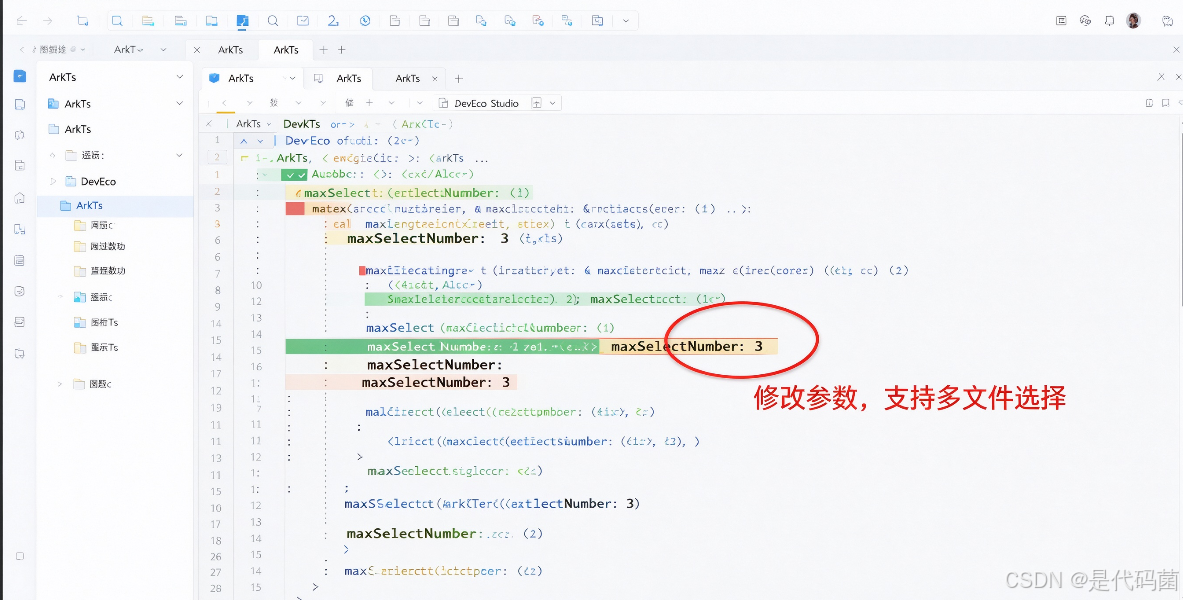Switch to the ArkTs tab with close button

pyautogui.click(x=408, y=78)
